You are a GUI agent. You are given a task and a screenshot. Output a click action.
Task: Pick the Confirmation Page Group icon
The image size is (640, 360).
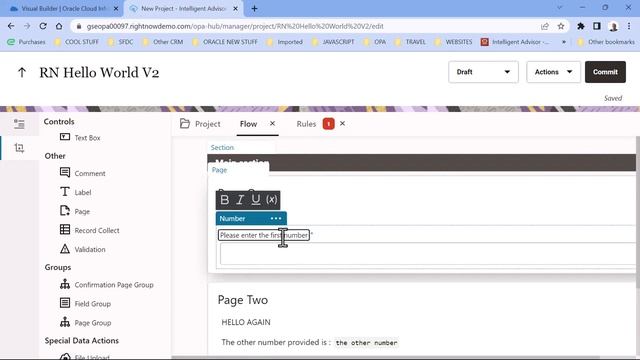[x=64, y=284]
